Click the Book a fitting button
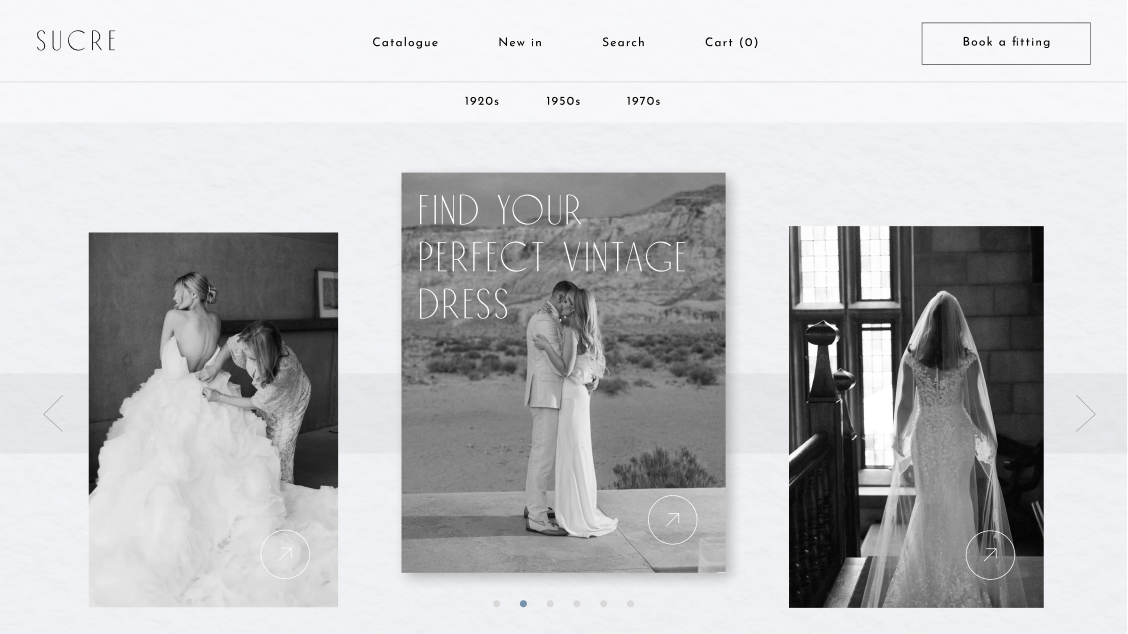Image resolution: width=1128 pixels, height=634 pixels. click(x=1006, y=43)
